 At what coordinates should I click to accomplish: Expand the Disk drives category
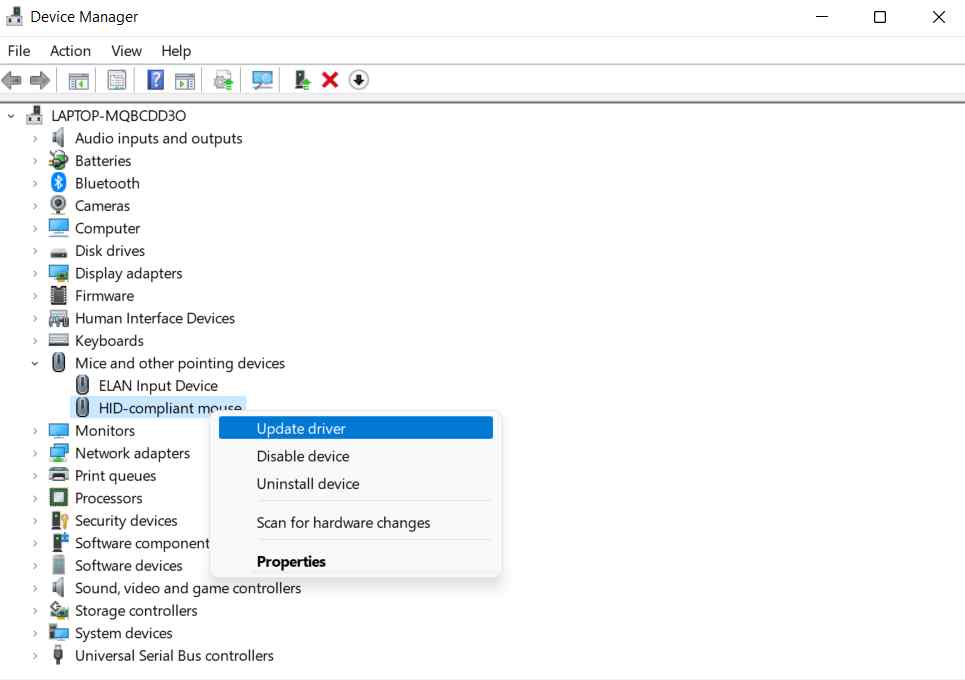point(35,251)
